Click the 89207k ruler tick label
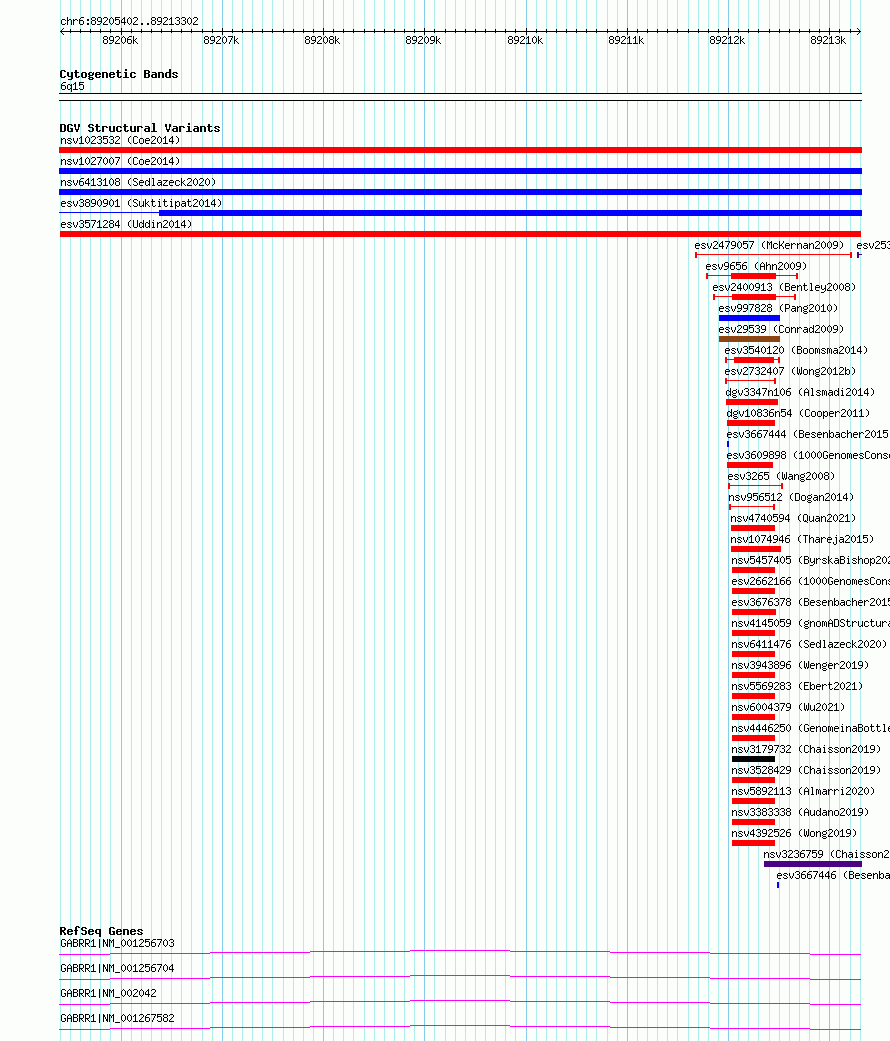This screenshot has width=890, height=1041. click(x=221, y=40)
